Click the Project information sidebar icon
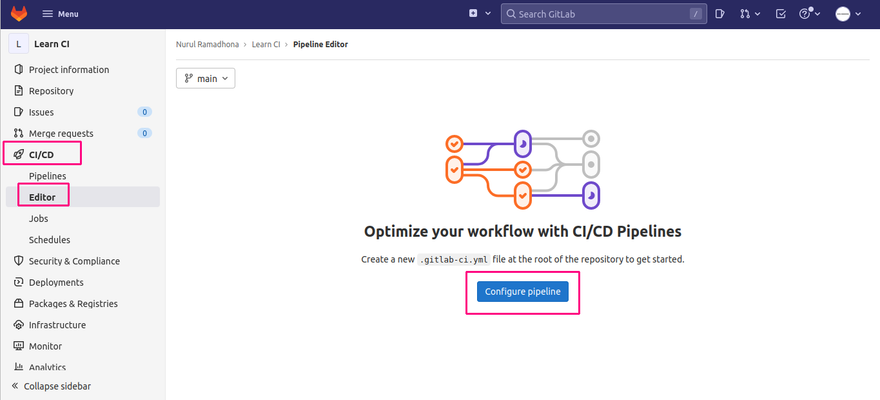This screenshot has width=880, height=400. [x=19, y=70]
